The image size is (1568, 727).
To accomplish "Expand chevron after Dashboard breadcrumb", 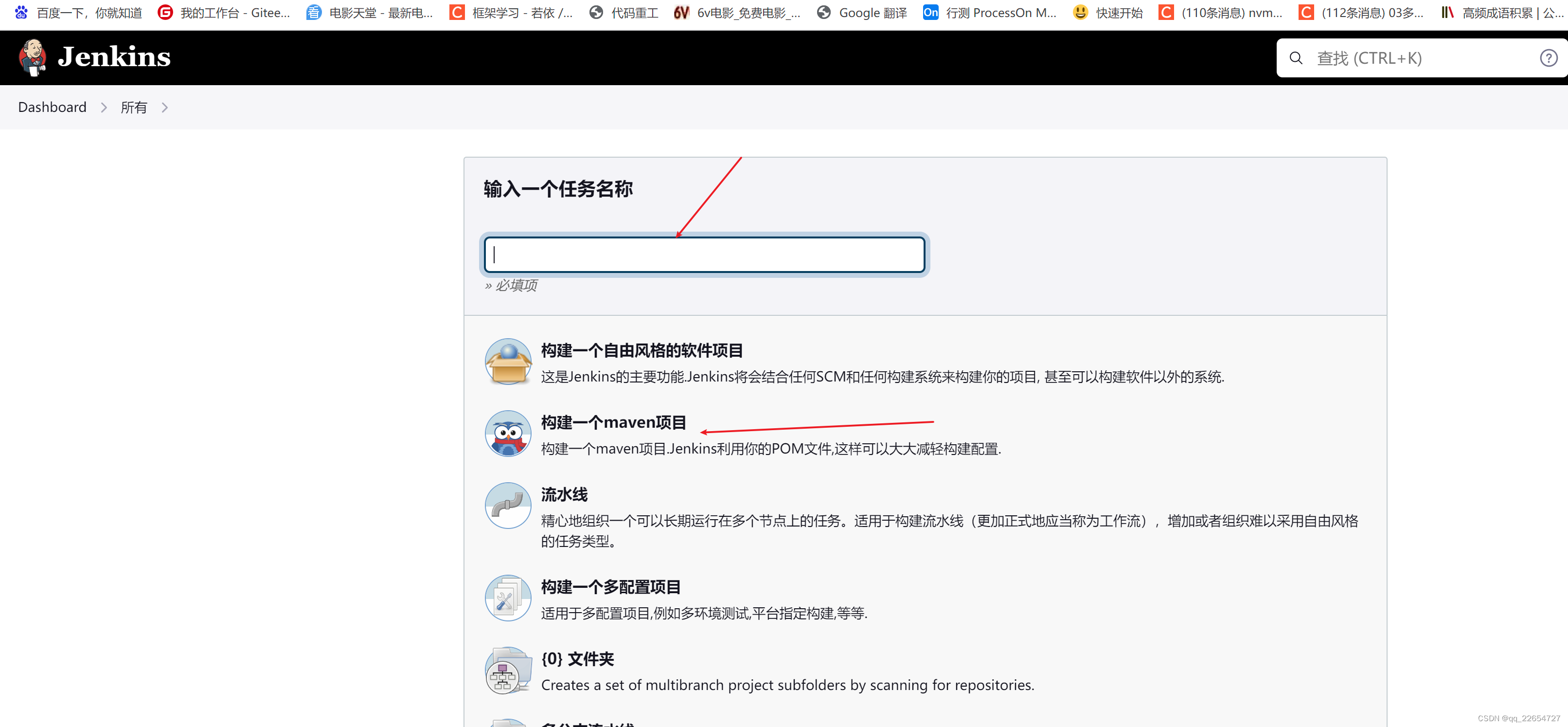I will tap(104, 108).
